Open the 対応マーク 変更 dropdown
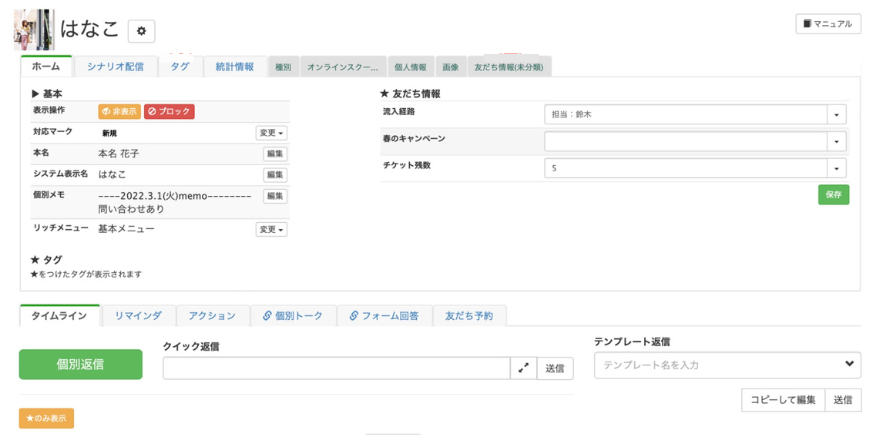885x435 pixels. pyautogui.click(x=271, y=133)
